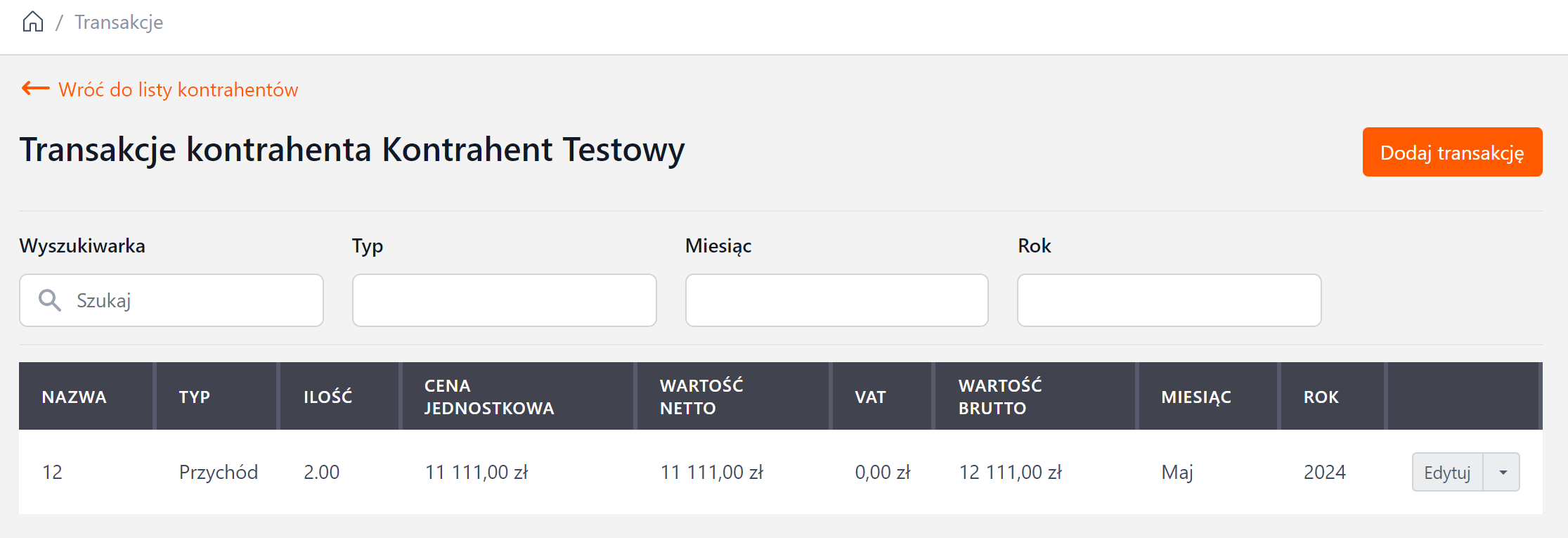This screenshot has width=1568, height=538.
Task: Click the Dodaj transakcję button
Action: coord(1452,152)
